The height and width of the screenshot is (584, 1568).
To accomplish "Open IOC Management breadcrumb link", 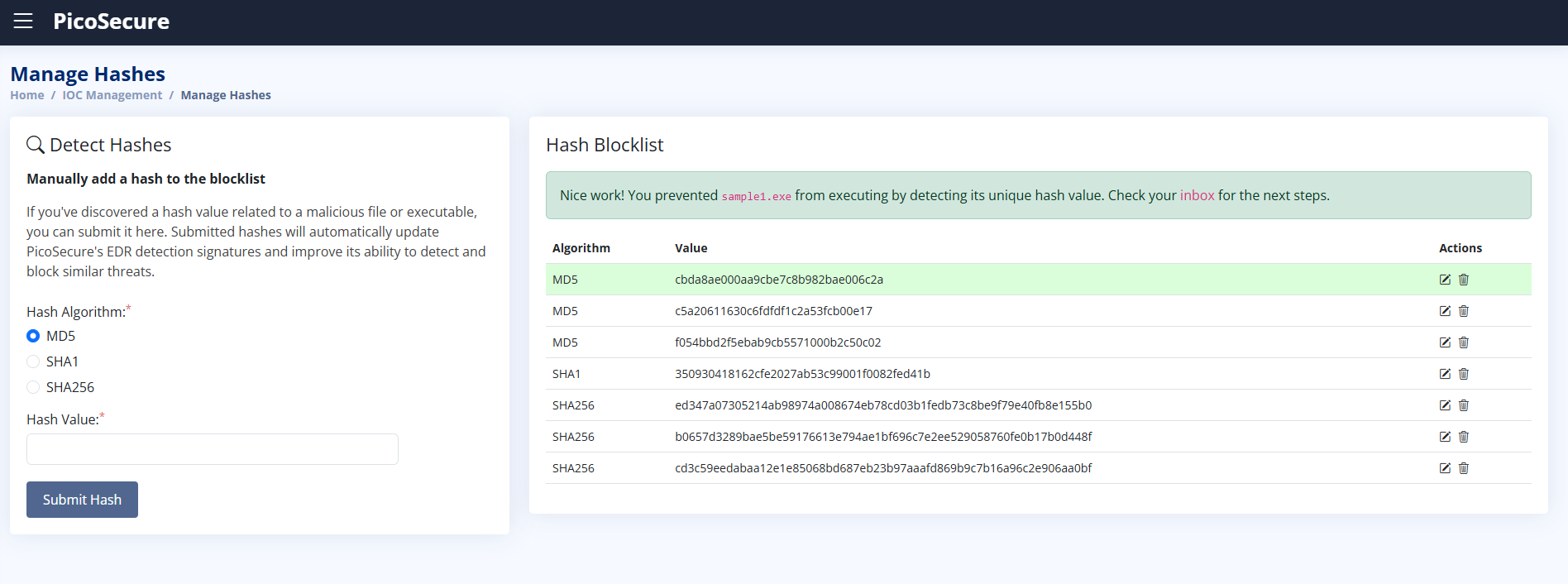I will click(112, 95).
